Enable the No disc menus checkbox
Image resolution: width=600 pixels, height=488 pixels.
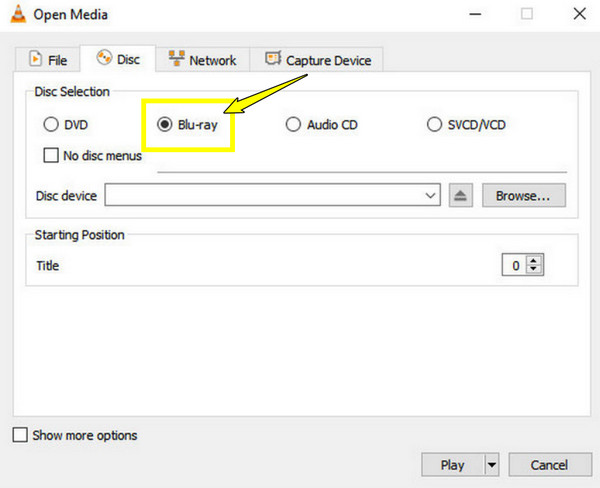pos(51,155)
